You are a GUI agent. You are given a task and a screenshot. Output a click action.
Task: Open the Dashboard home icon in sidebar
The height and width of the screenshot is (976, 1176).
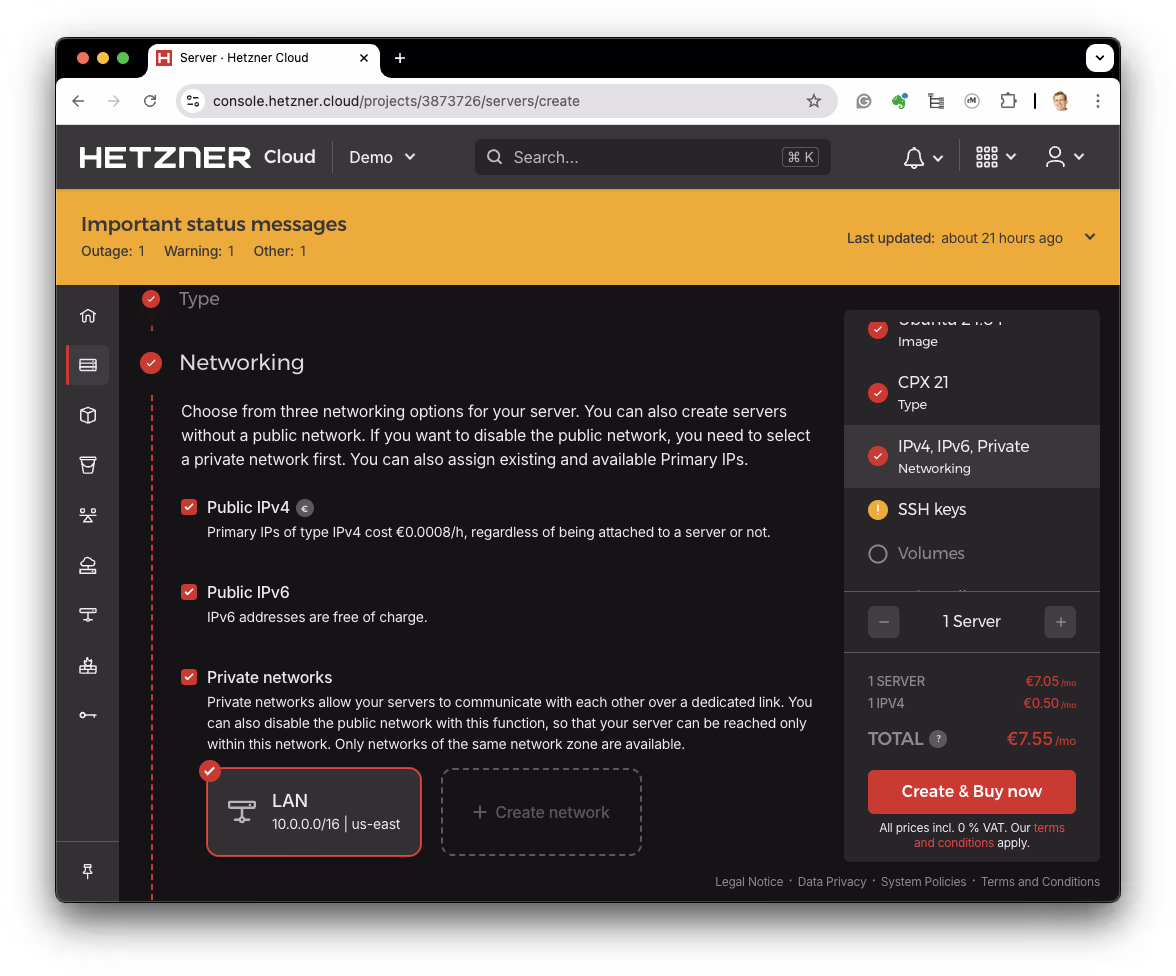(87, 315)
